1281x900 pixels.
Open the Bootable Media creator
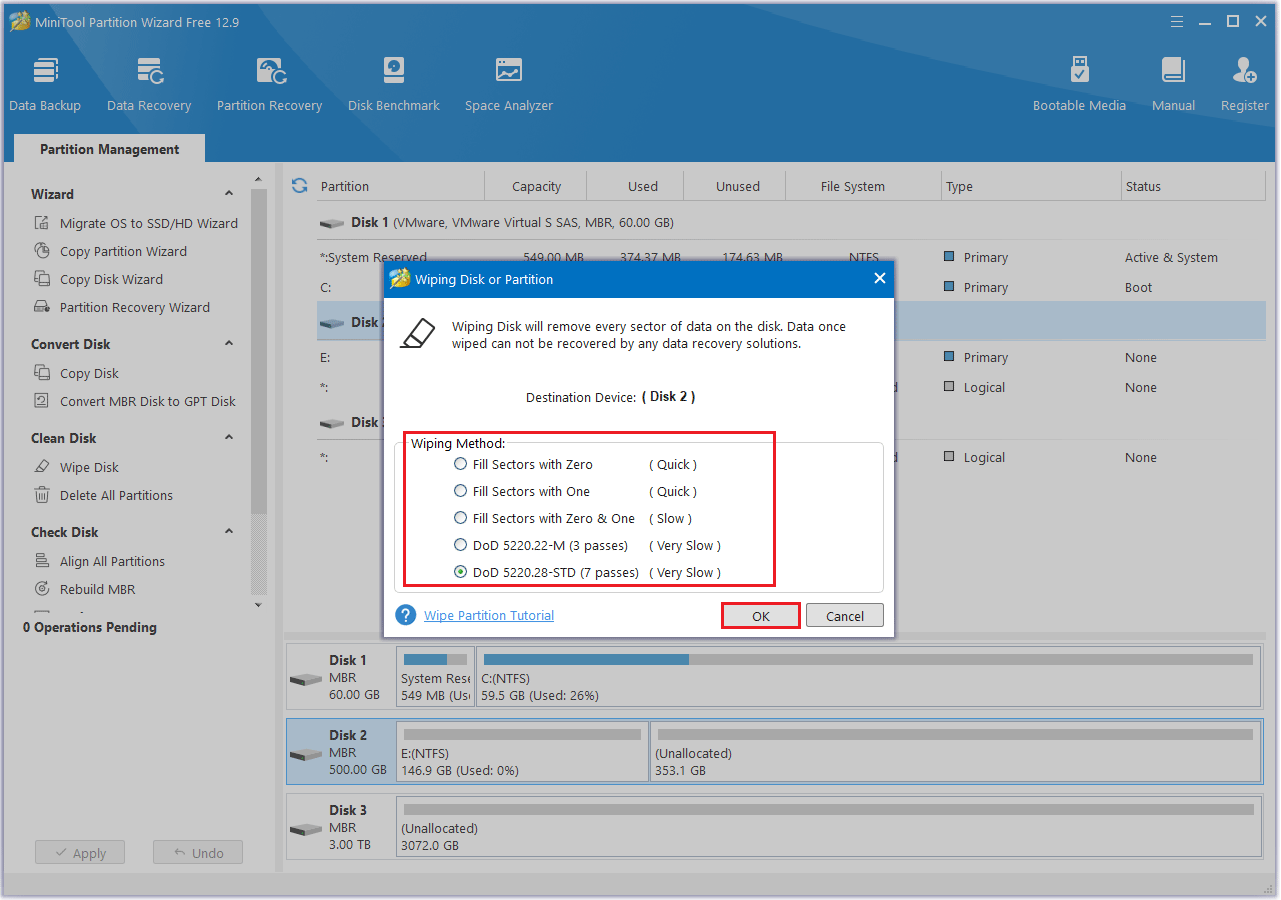pyautogui.click(x=1079, y=82)
